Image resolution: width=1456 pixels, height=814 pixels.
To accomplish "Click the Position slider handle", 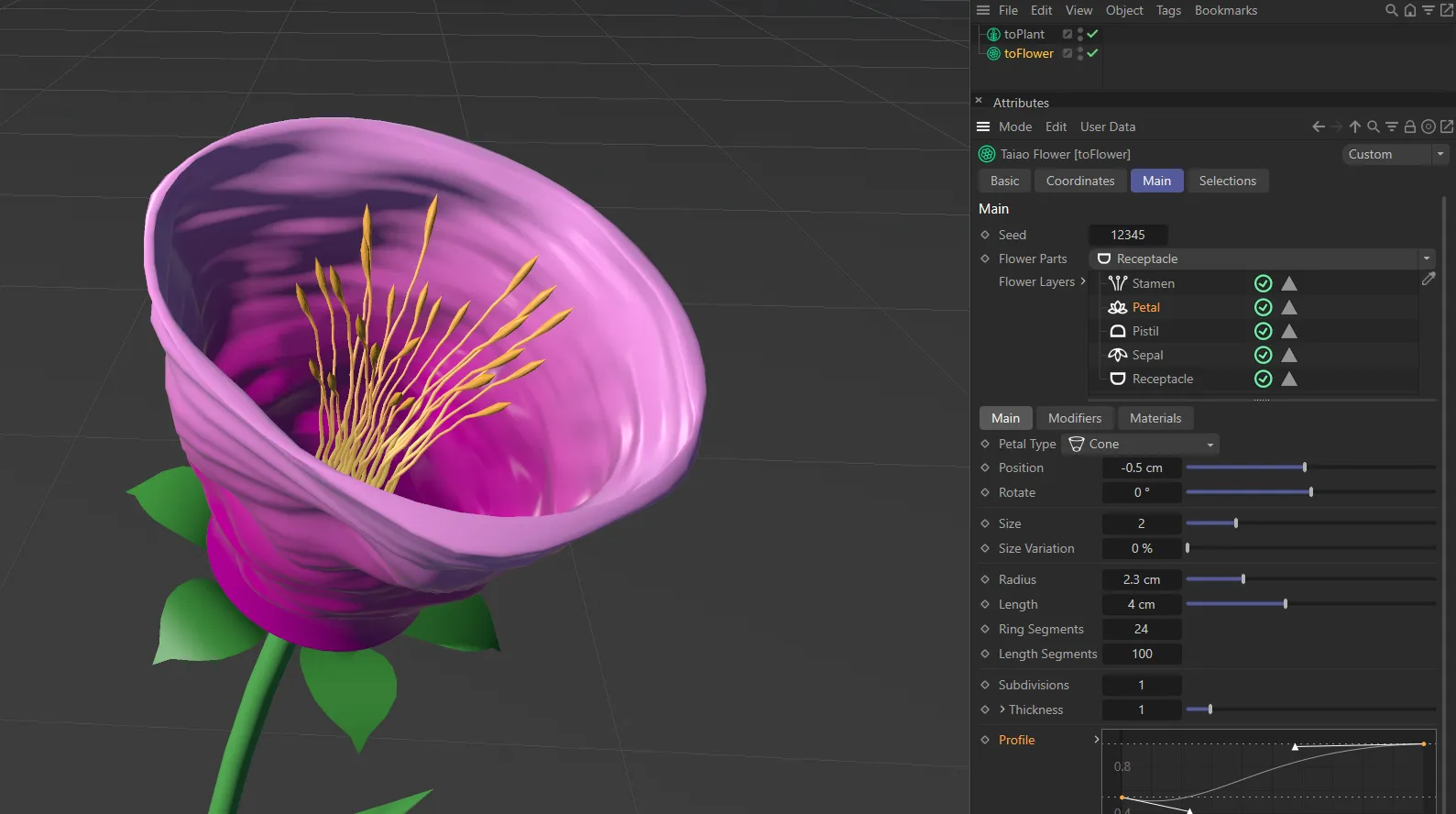I will pyautogui.click(x=1305, y=467).
